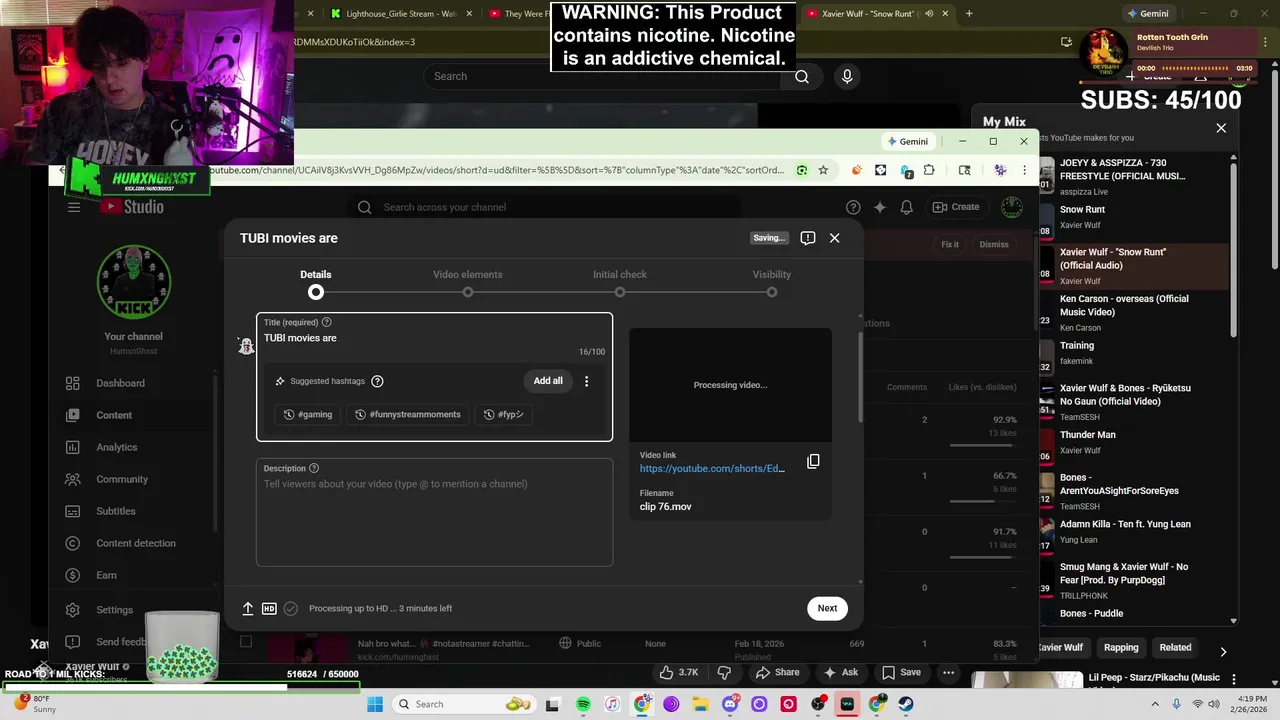This screenshot has height=720, width=1280.
Task: Click the voice search microphone on YouTube
Action: point(847,77)
